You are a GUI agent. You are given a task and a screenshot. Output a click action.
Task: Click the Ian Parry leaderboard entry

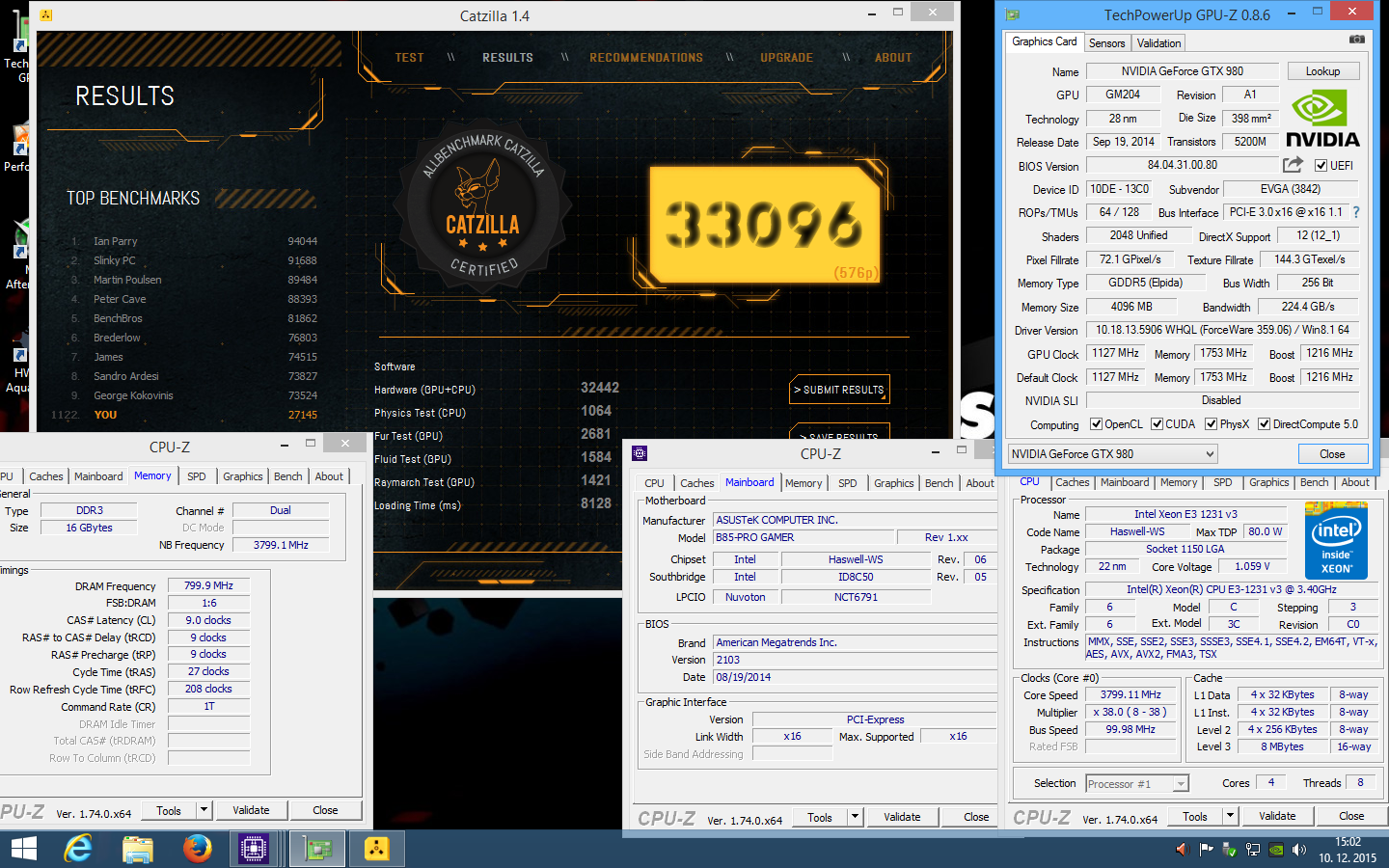click(193, 241)
